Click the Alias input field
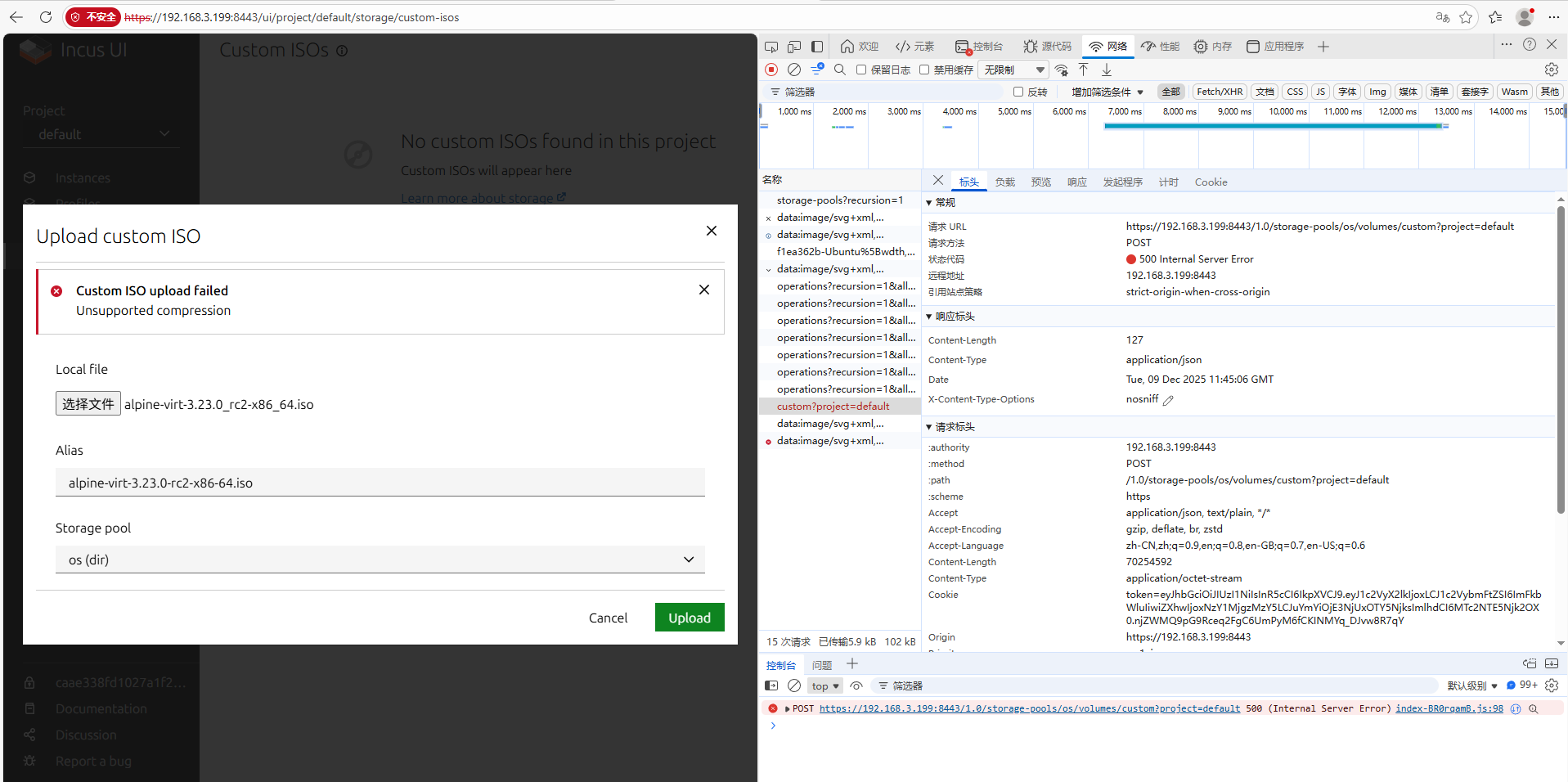 380,483
